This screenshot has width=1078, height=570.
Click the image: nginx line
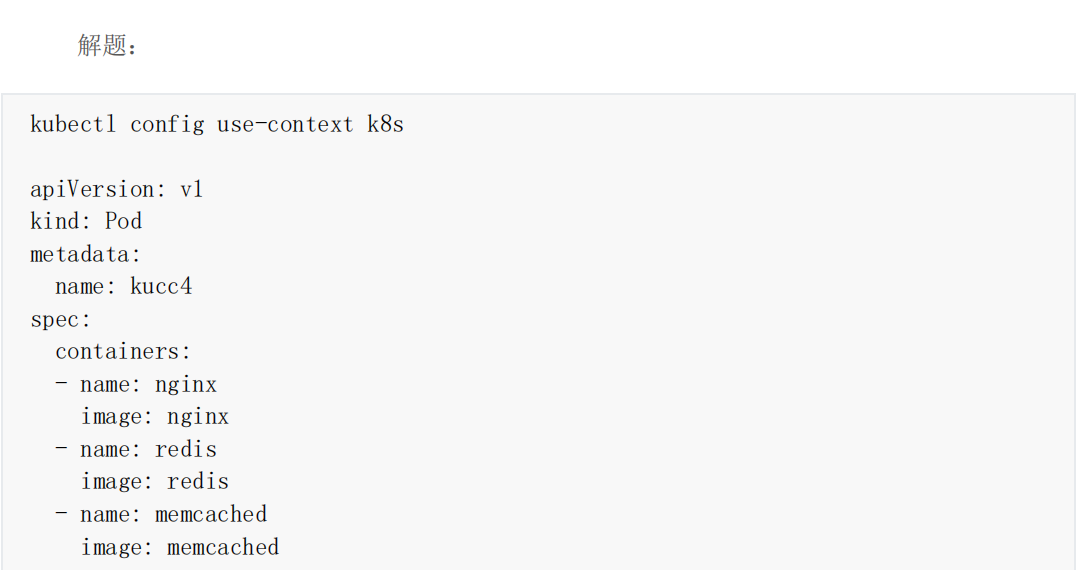(155, 417)
